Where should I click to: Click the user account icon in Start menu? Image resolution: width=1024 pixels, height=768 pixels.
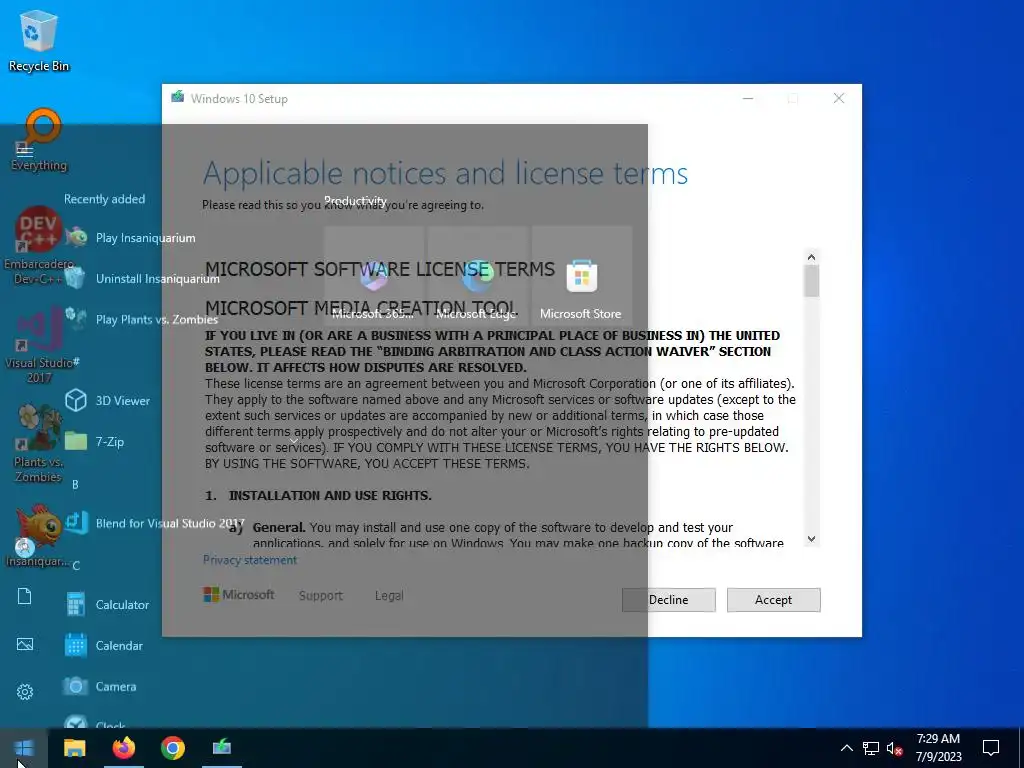[24, 547]
